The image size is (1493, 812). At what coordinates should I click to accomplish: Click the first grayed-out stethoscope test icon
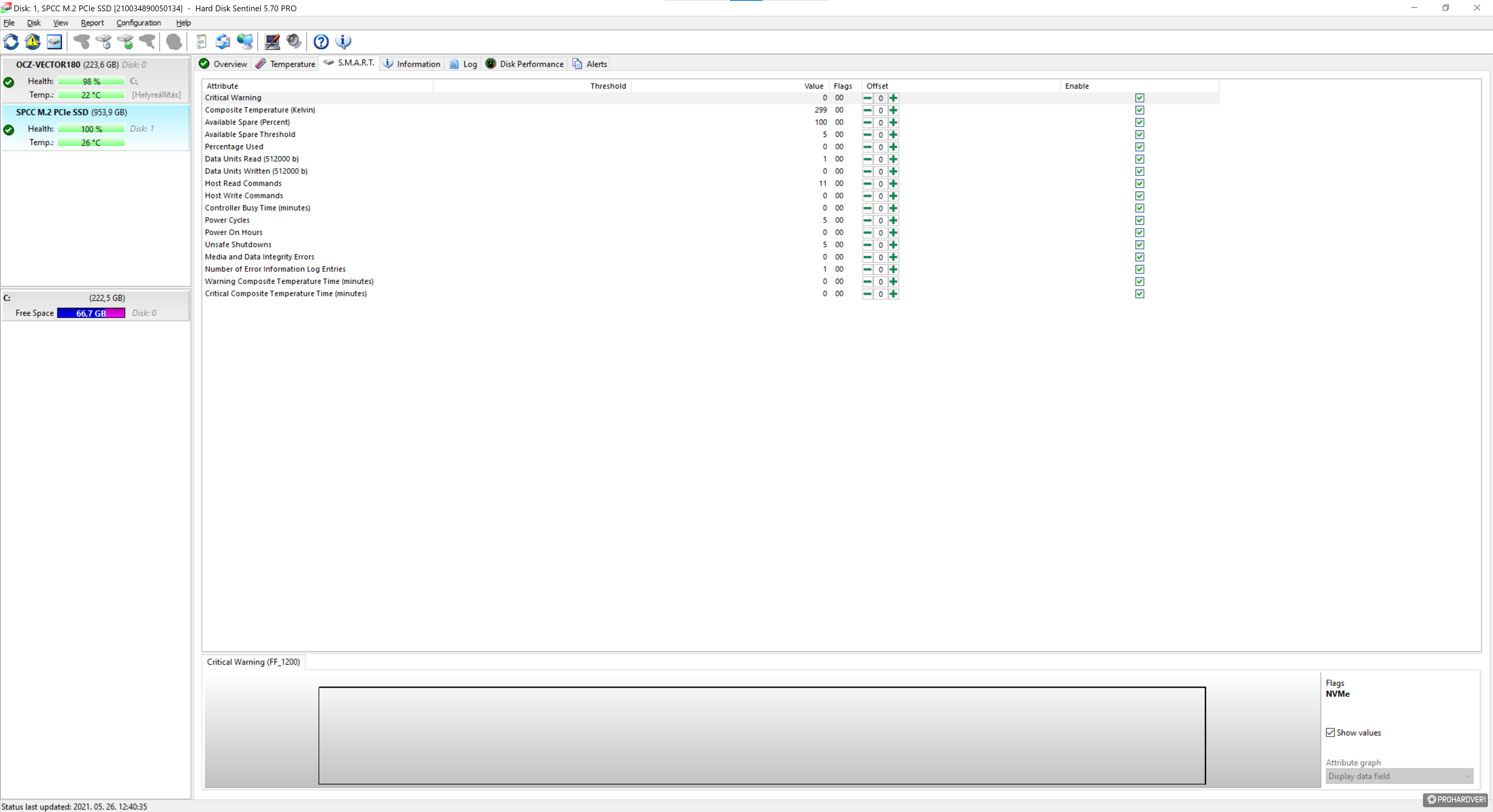click(82, 42)
